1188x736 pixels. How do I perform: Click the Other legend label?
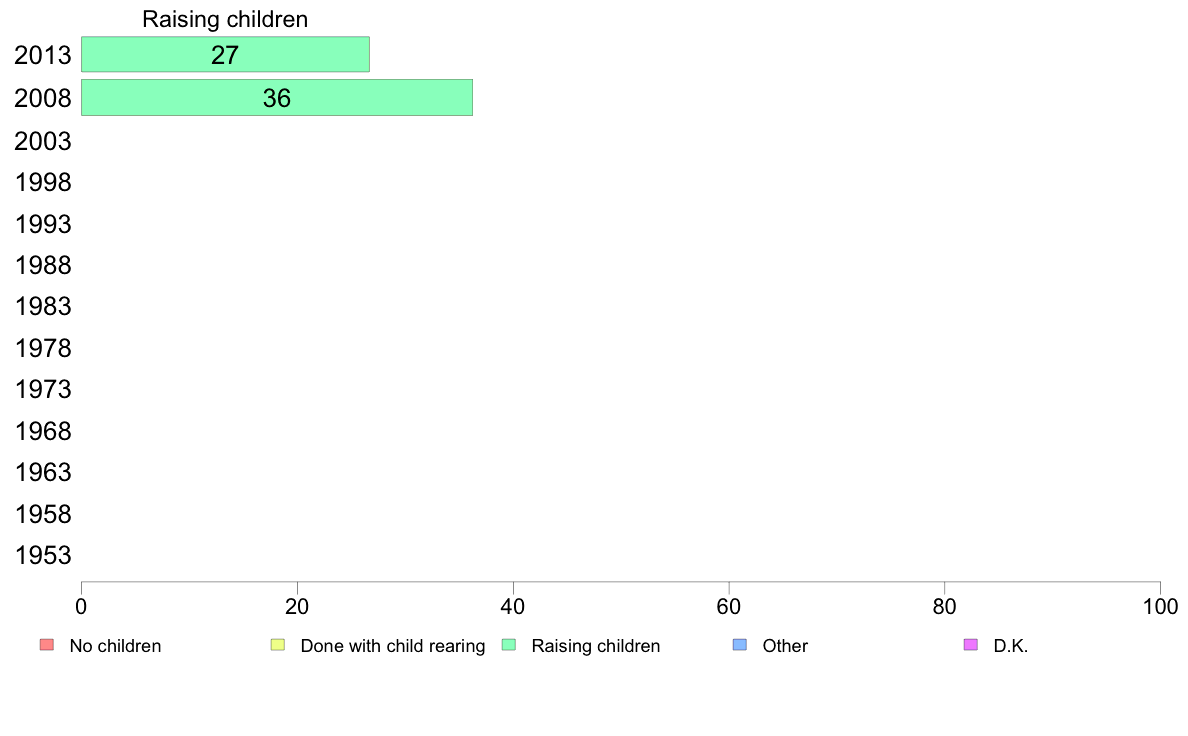coord(785,646)
